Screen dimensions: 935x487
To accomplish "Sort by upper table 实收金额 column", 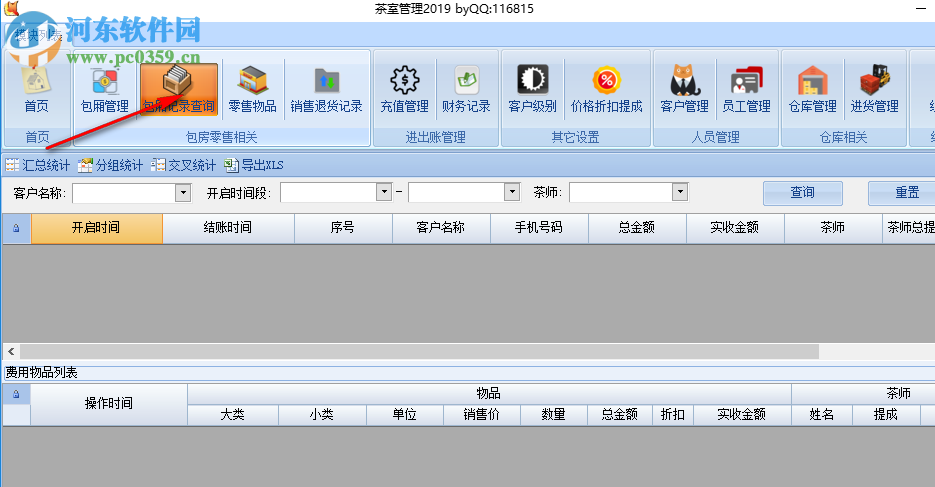I will (x=735, y=228).
